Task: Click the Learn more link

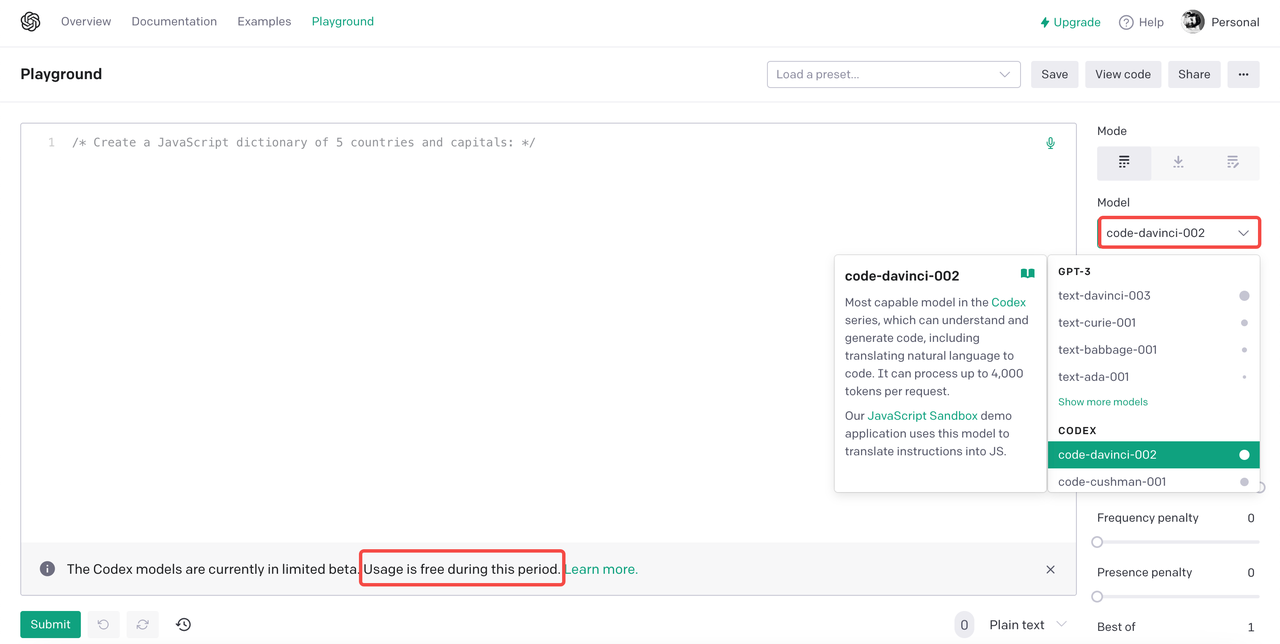Action: 601,569
